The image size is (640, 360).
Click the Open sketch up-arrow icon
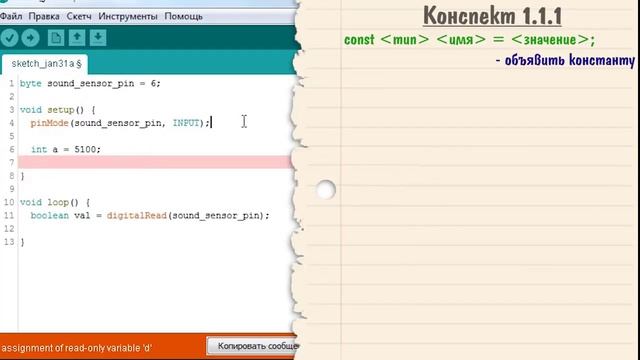pos(77,38)
